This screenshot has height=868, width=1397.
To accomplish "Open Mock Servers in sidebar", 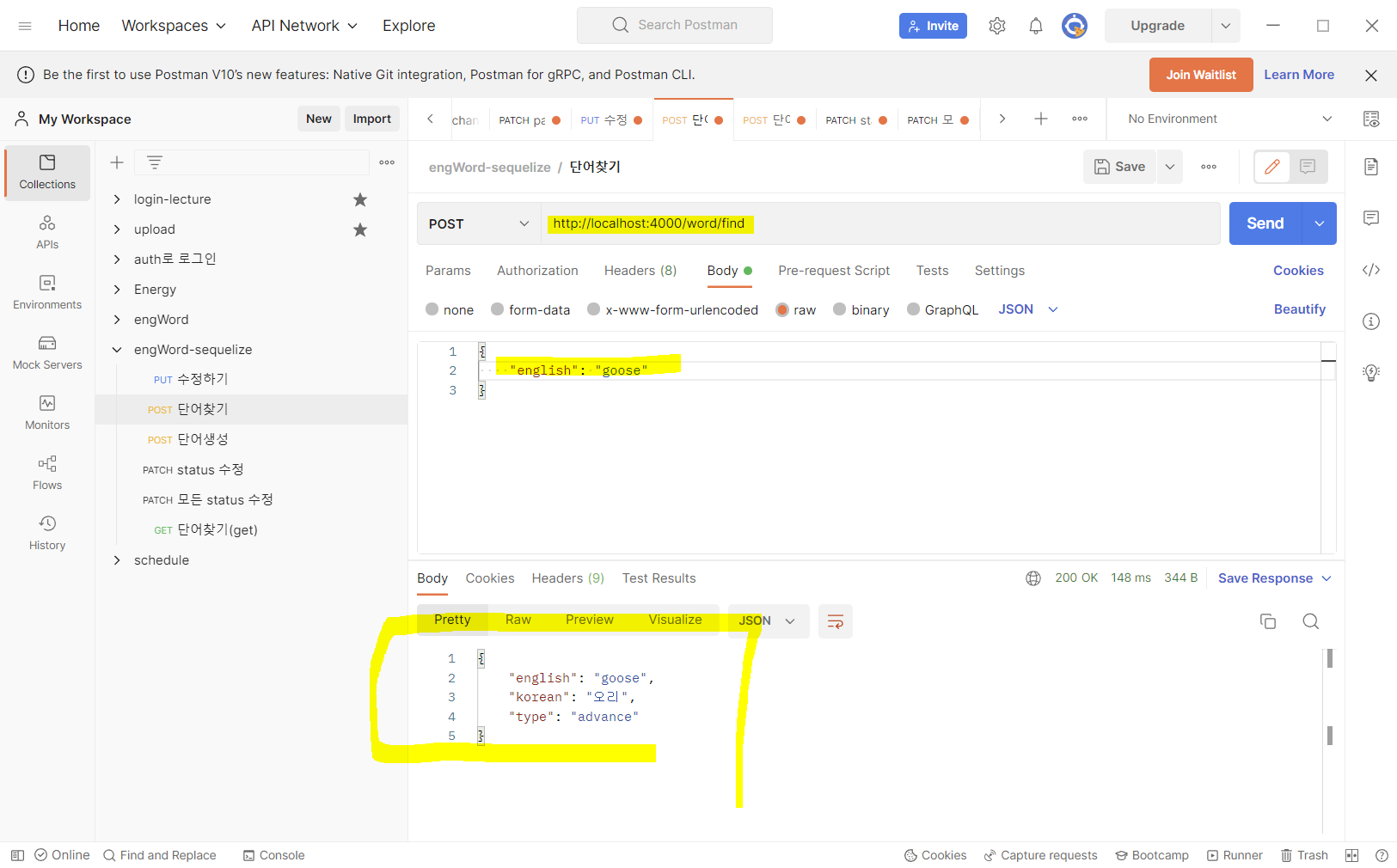I will (x=47, y=353).
